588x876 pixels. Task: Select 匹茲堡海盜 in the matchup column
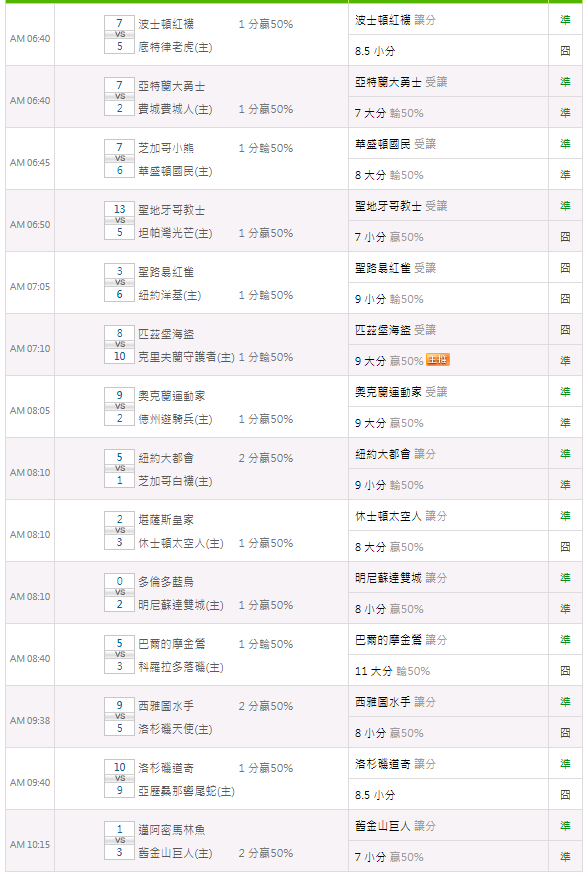point(166,334)
